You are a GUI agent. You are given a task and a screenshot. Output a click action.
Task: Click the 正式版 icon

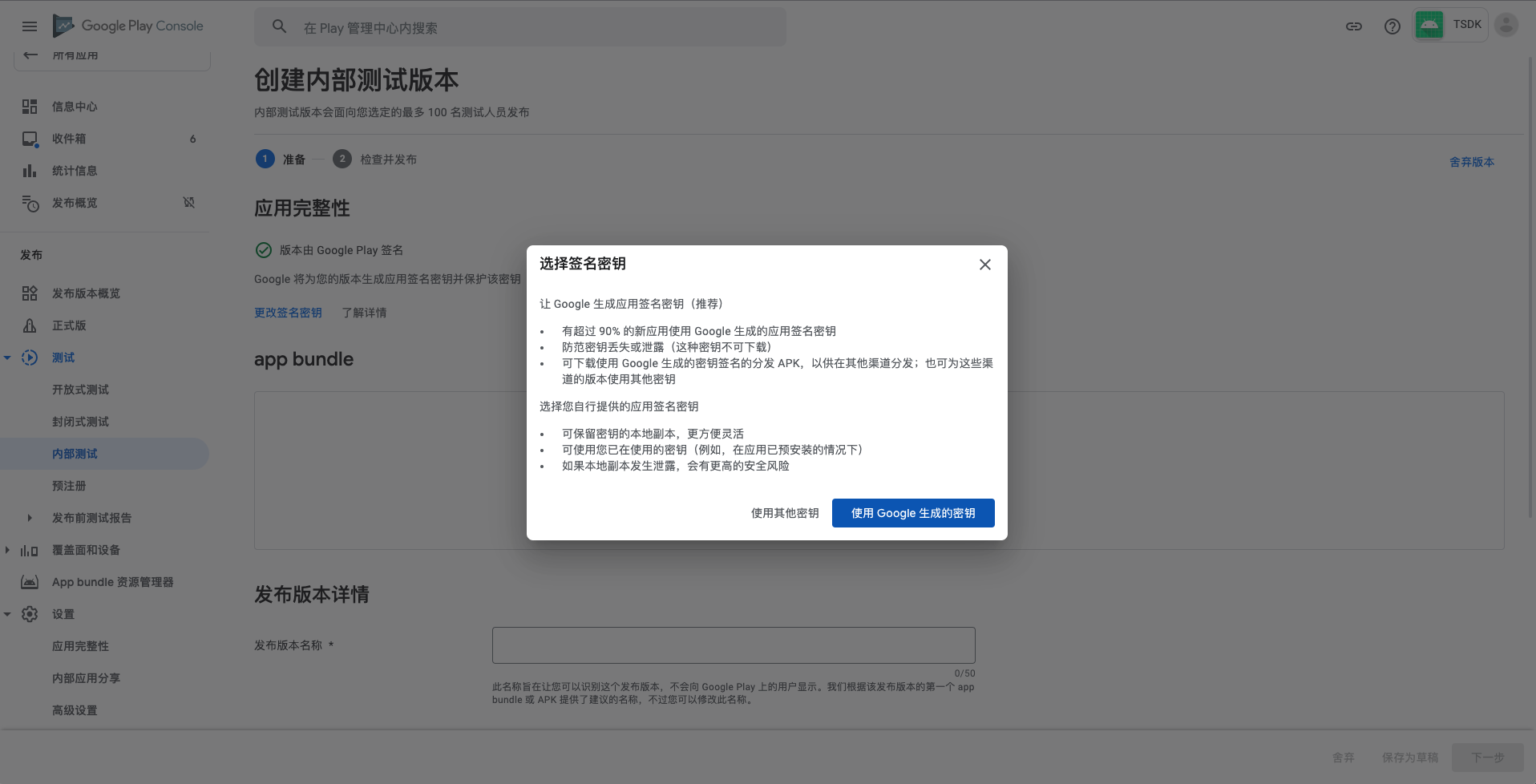30,325
